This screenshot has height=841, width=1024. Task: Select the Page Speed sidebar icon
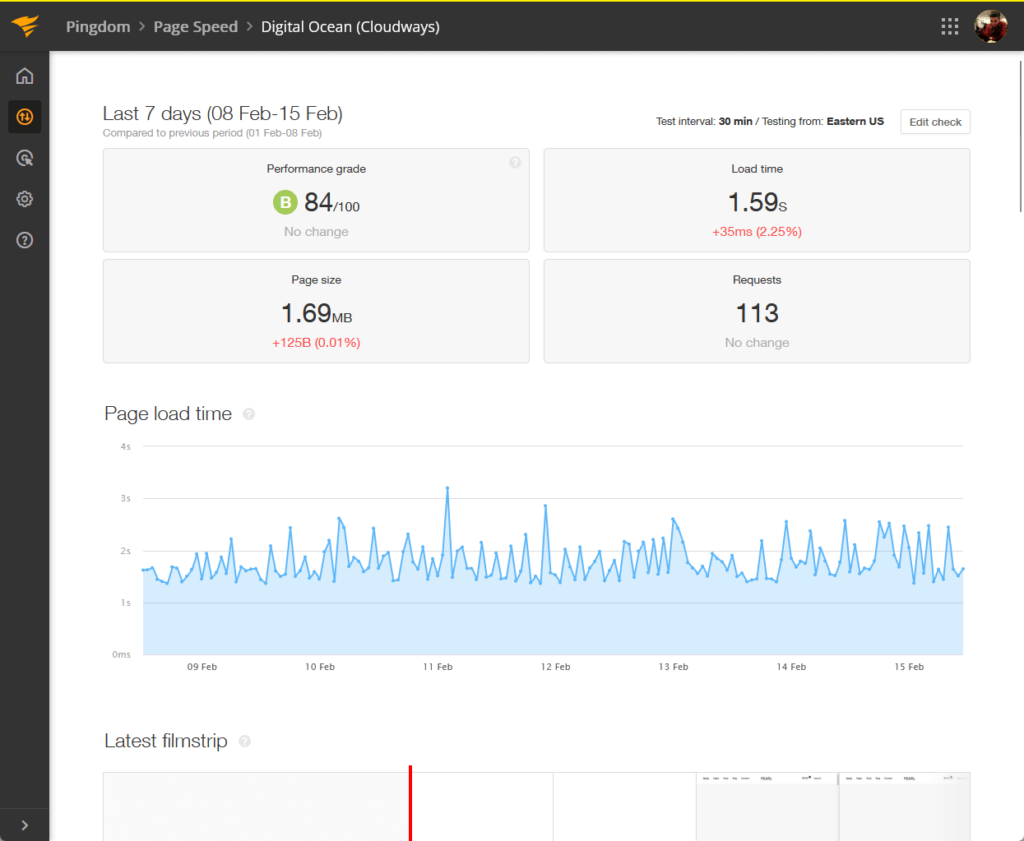(x=25, y=117)
